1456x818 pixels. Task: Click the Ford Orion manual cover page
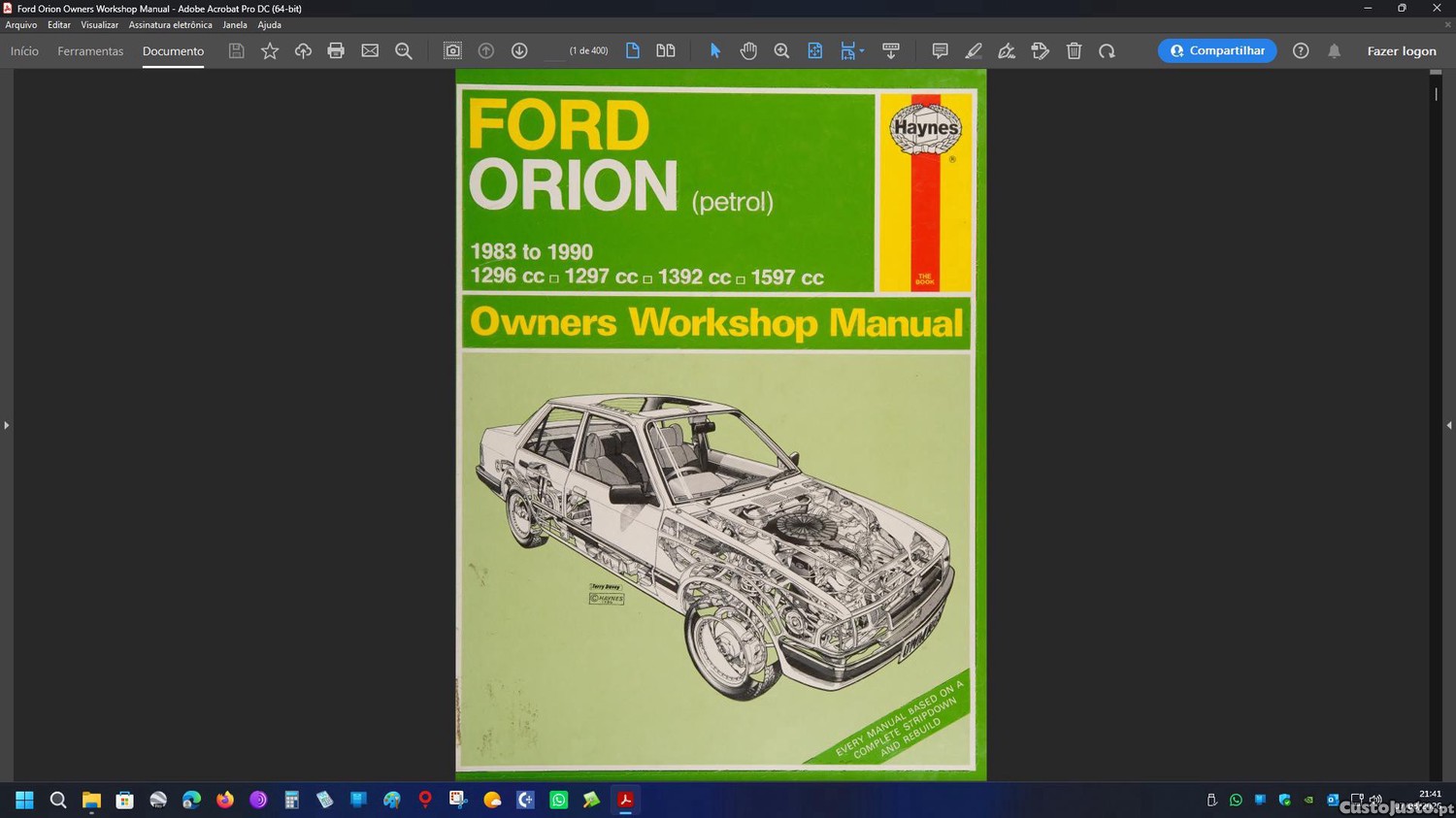pyautogui.click(x=721, y=424)
